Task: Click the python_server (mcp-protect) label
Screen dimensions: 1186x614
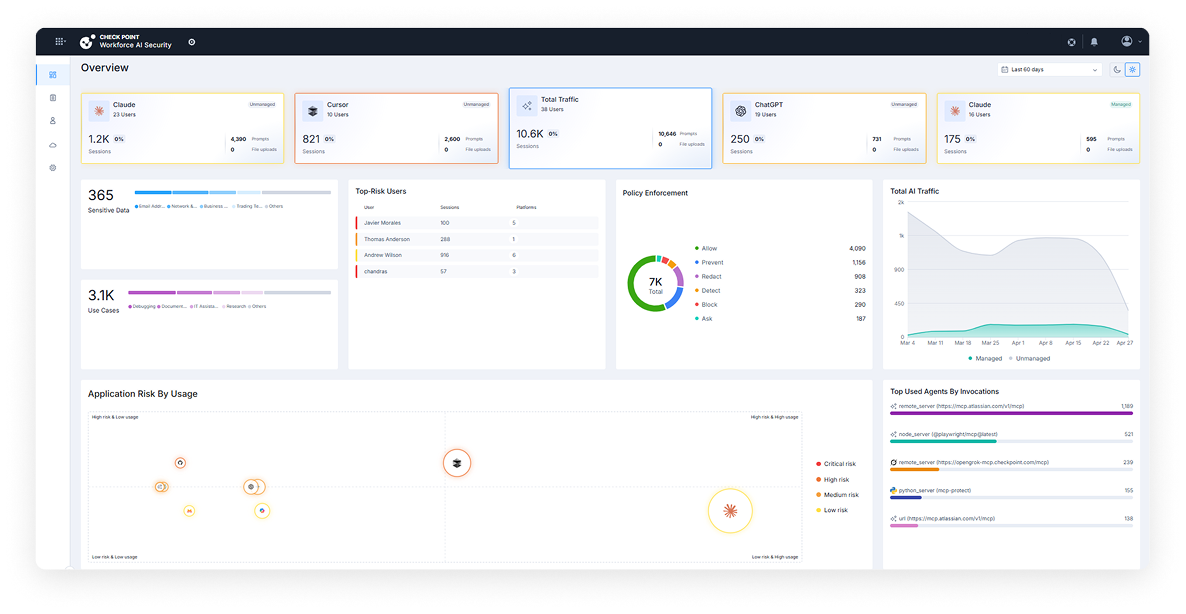Action: click(935, 491)
